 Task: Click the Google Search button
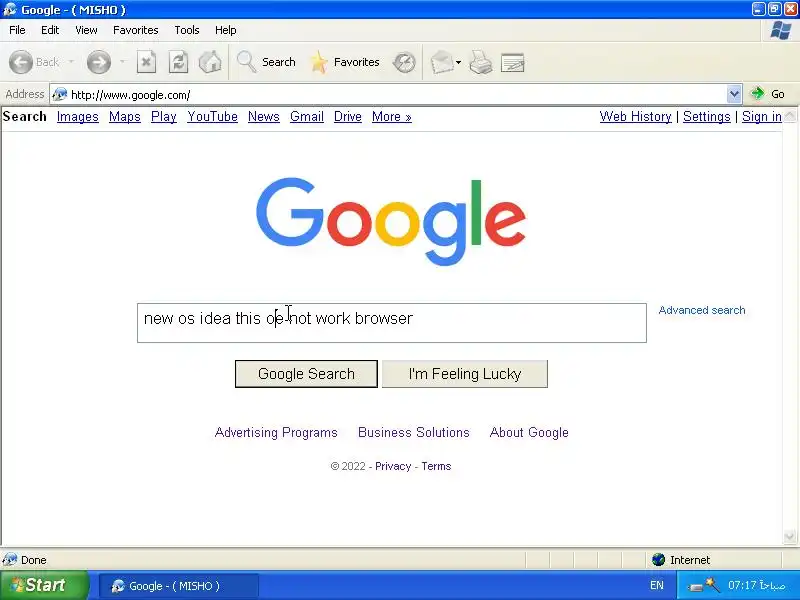(x=306, y=374)
